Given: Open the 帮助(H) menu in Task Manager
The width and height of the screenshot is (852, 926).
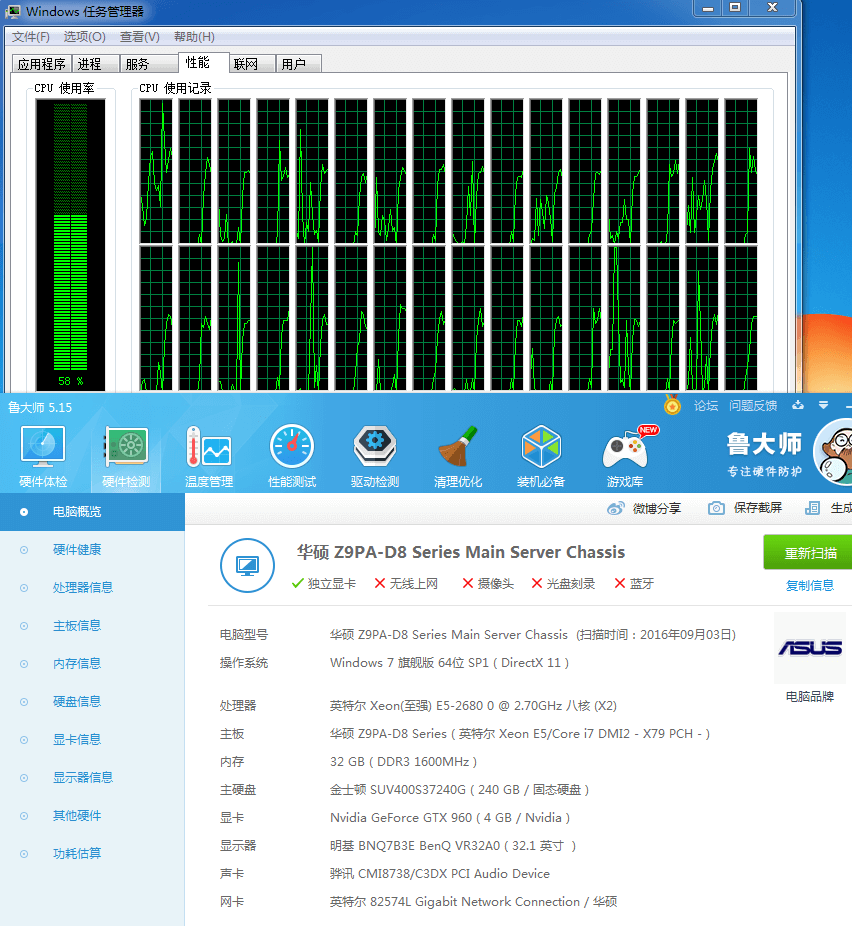Looking at the screenshot, I should coord(194,37).
